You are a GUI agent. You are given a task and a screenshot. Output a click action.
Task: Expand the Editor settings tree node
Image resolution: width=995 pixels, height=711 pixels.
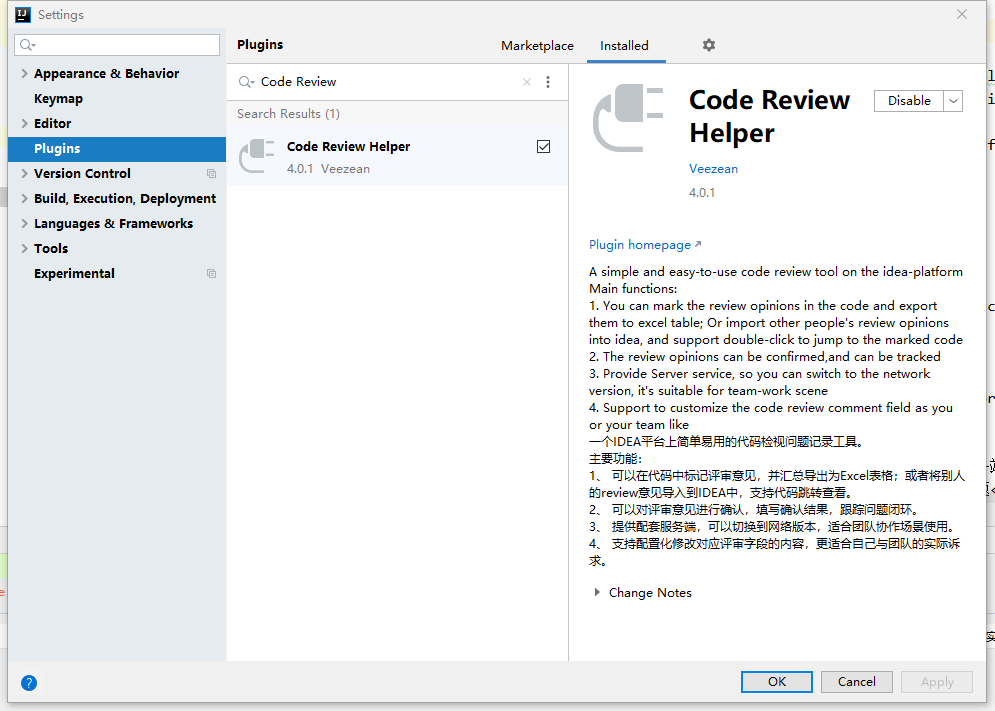24,123
